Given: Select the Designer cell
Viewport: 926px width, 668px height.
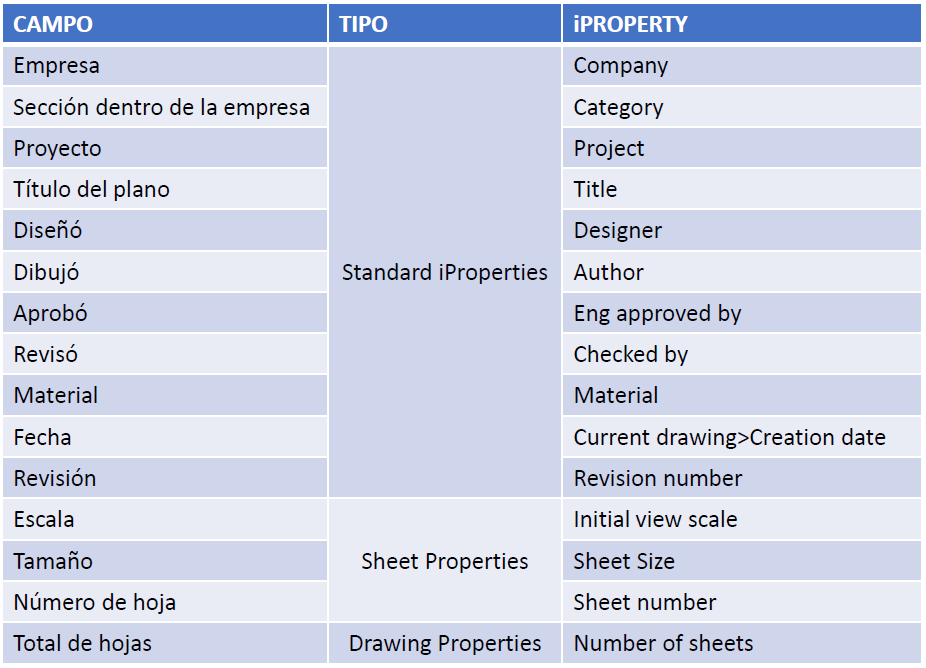Looking at the screenshot, I should [x=618, y=230].
